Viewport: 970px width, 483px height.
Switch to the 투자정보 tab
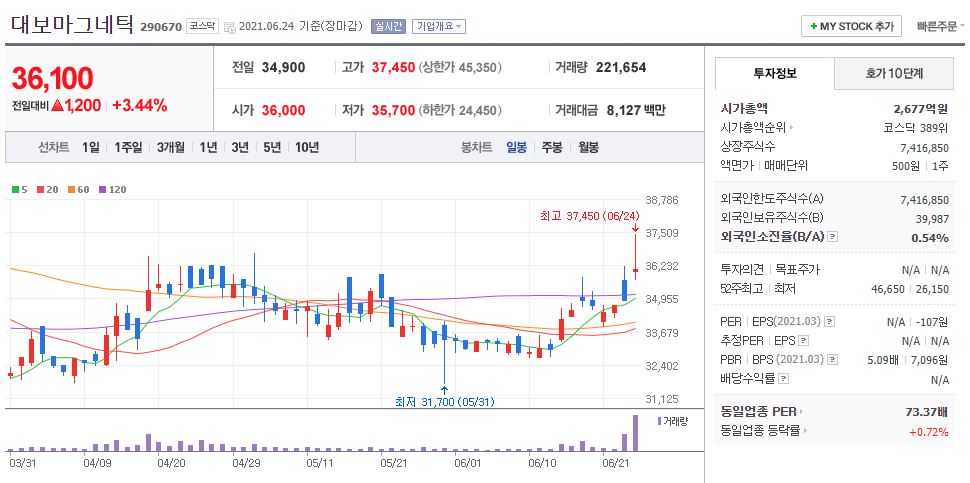(775, 74)
